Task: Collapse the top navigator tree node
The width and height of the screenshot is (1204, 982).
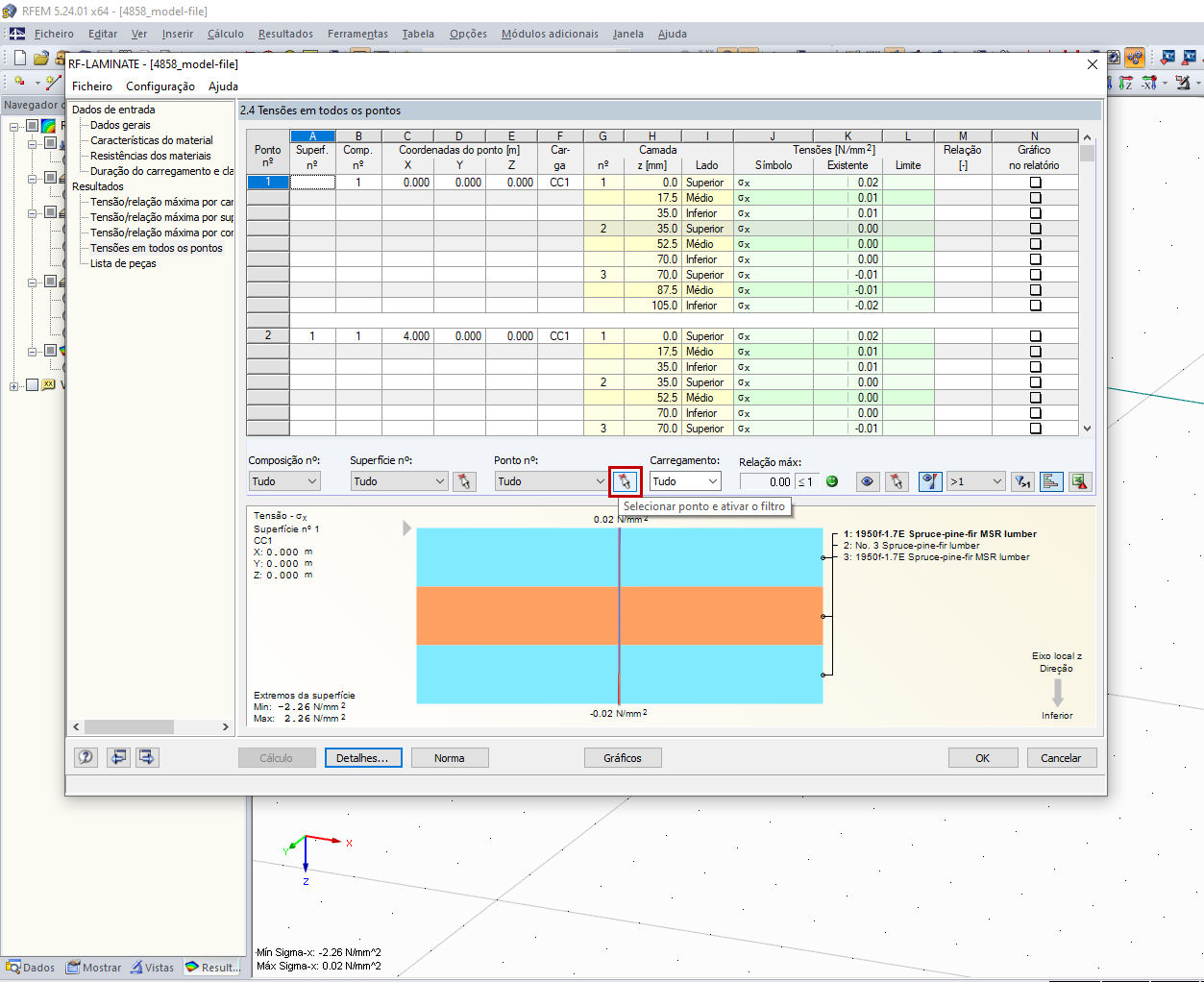Action: click(x=14, y=127)
